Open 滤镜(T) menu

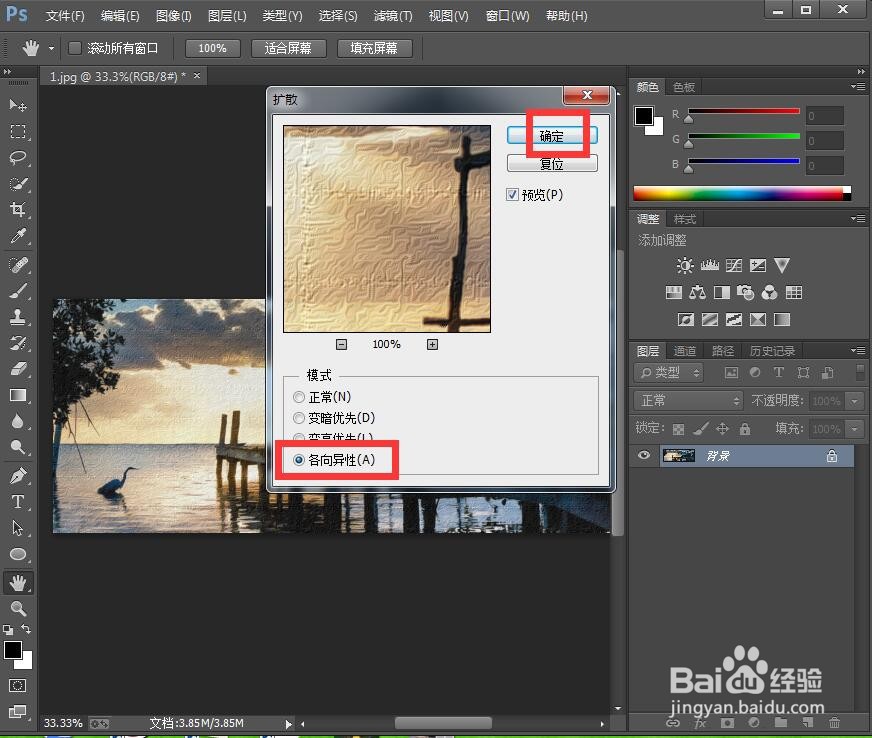[x=393, y=16]
